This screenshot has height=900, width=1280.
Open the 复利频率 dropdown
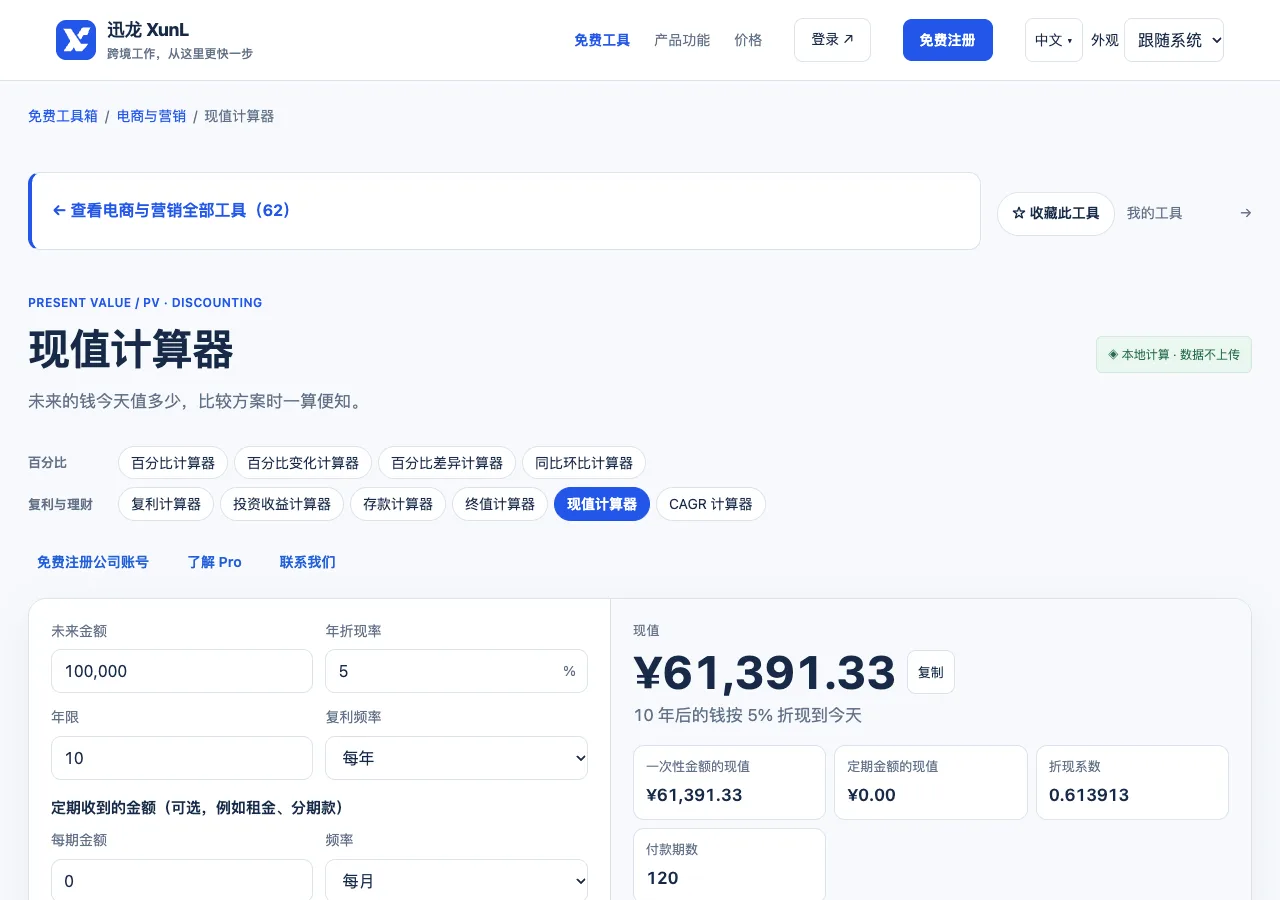click(x=456, y=758)
